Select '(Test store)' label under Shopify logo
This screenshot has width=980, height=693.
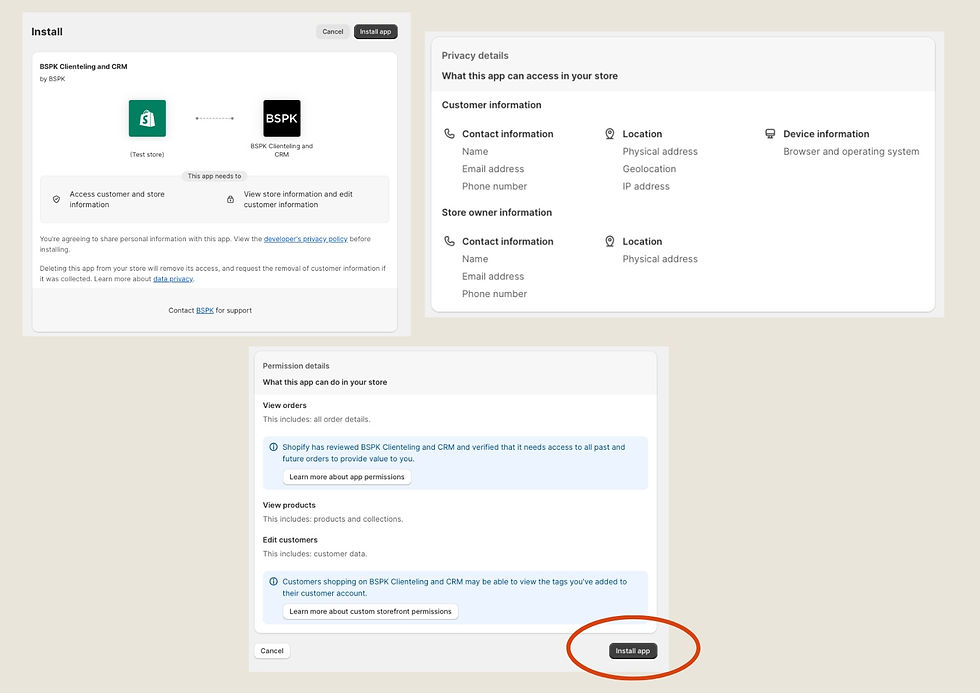147,154
